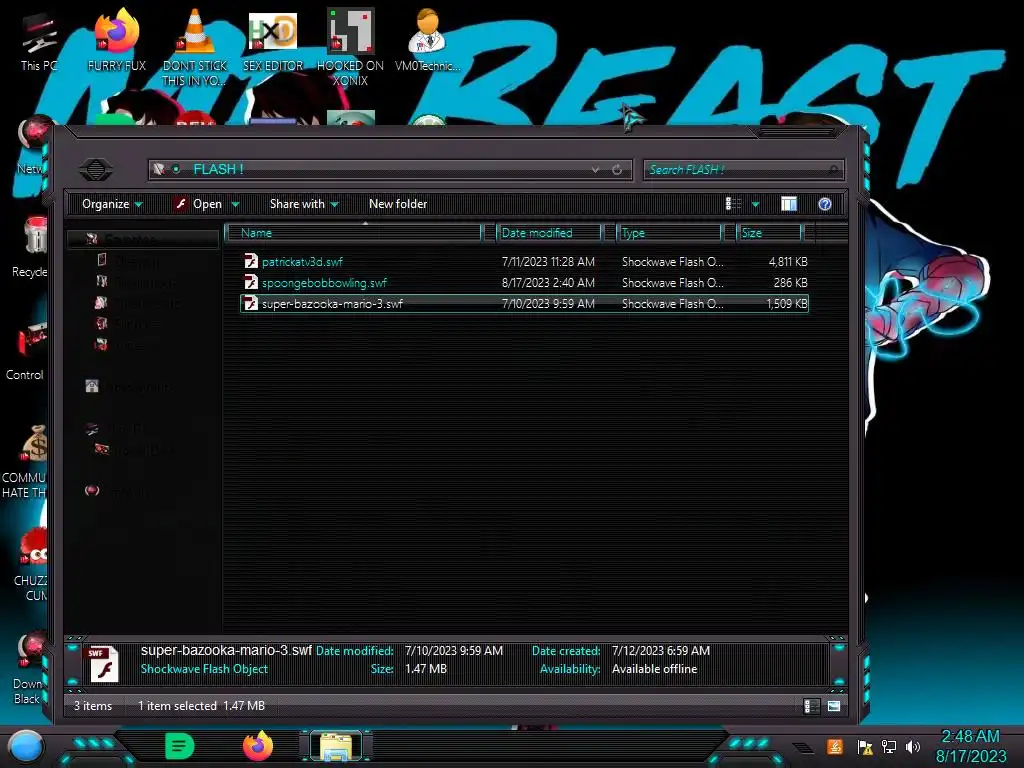Click the change view icon
The width and height of the screenshot is (1024, 768).
click(x=733, y=204)
